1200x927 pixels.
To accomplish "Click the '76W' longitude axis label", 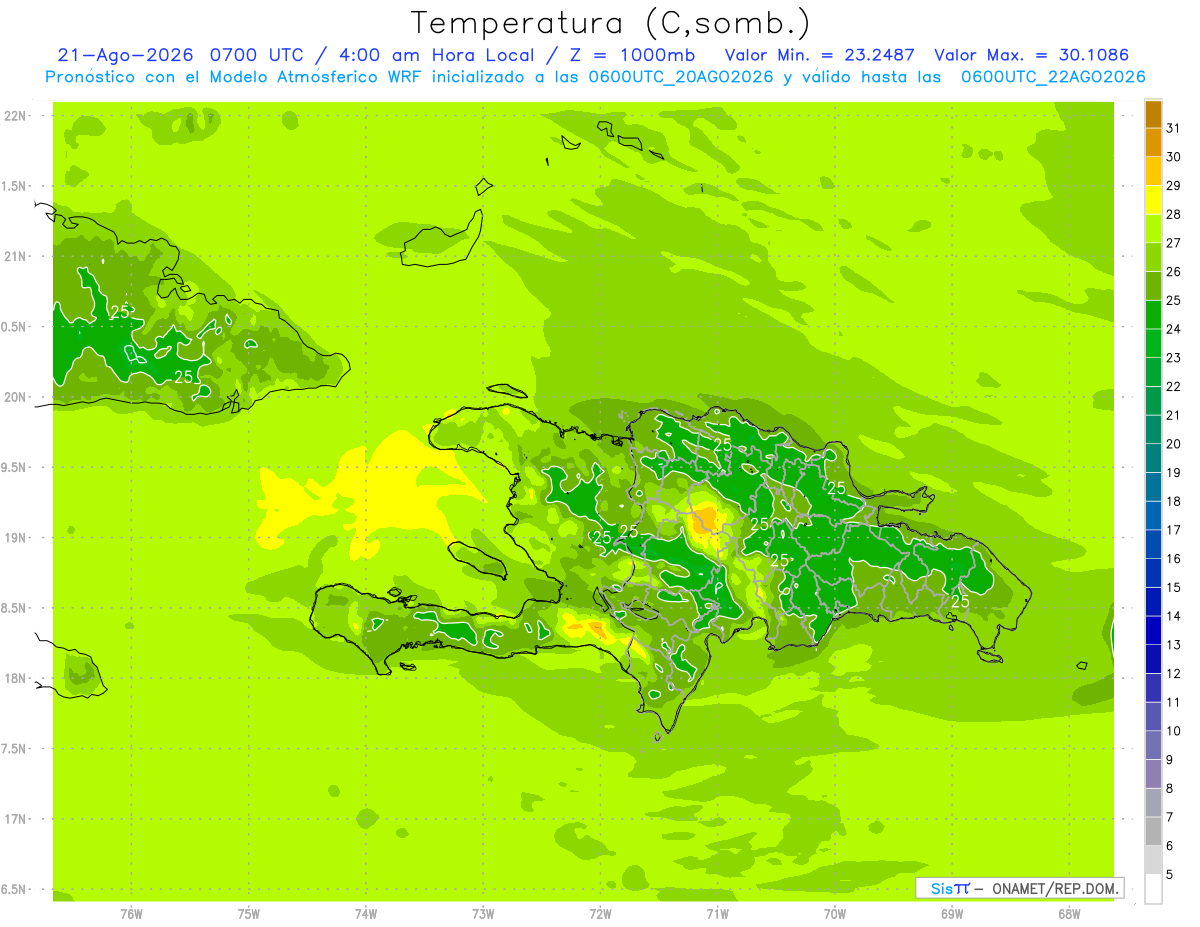I will (x=131, y=913).
